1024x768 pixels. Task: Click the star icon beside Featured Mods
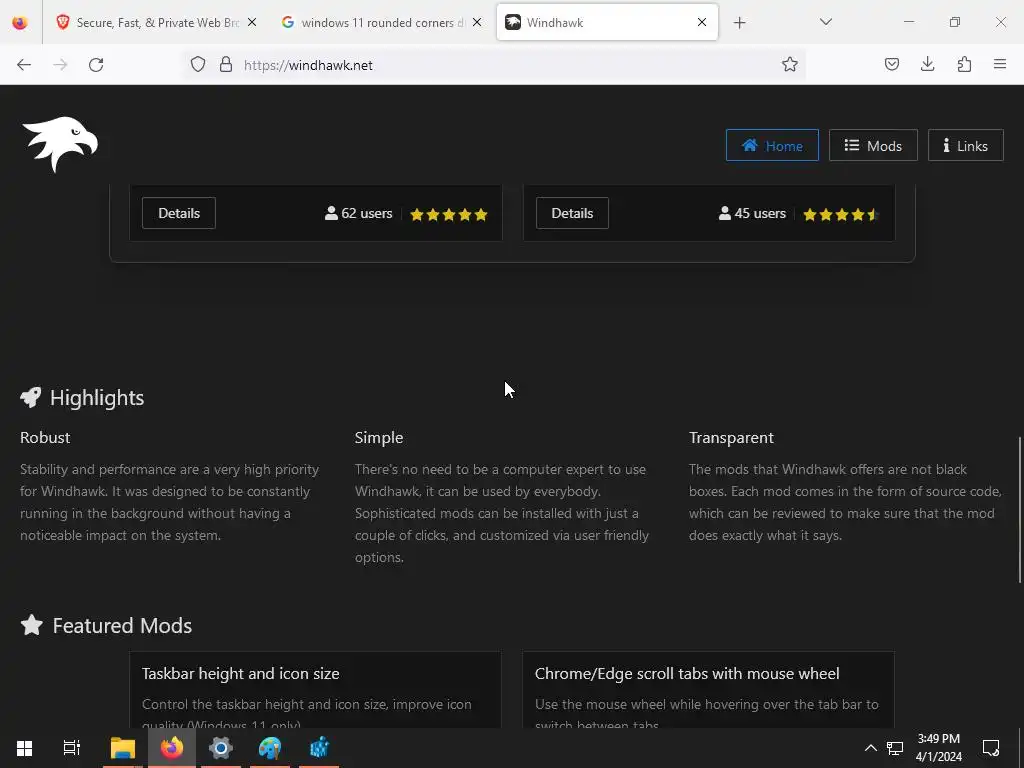pos(31,625)
